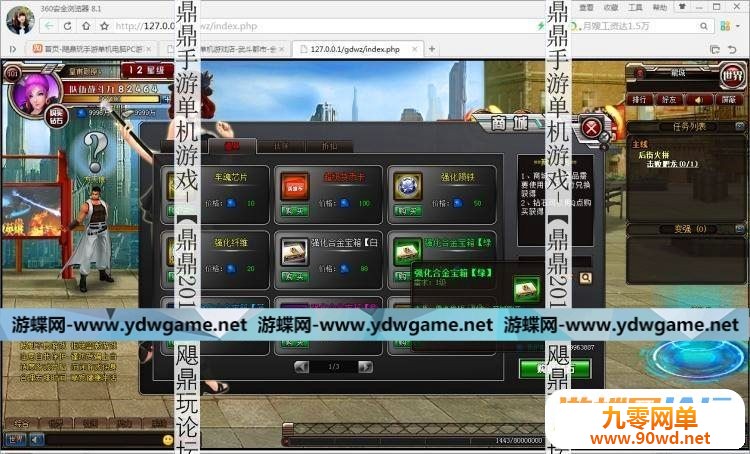Close the 商城 shop dialog with the red X
The image size is (750, 454).
pos(592,128)
